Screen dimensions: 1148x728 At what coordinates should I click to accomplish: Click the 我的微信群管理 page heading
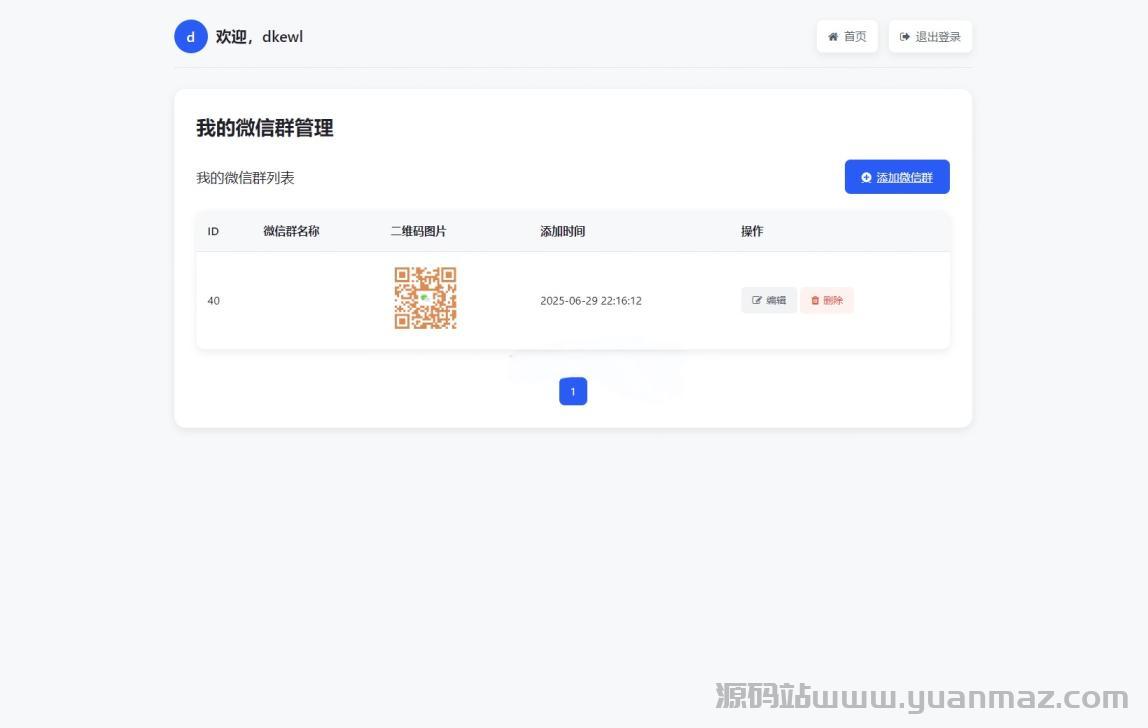click(x=265, y=128)
